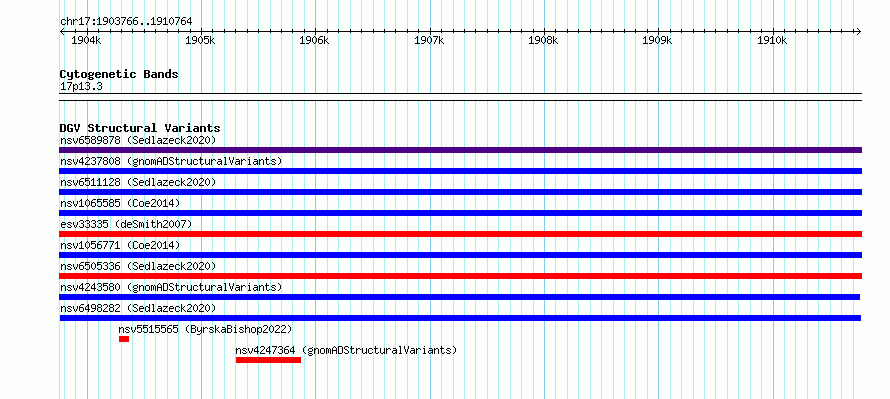The width and height of the screenshot is (890, 399).
Task: Open the nsv4237808 gnomADStructuralVariants label
Action: (x=171, y=161)
